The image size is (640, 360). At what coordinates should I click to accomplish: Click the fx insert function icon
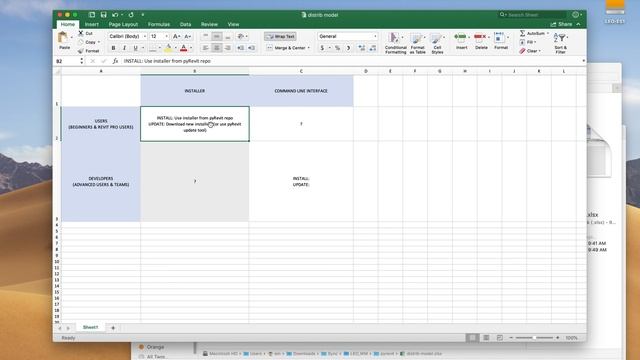point(115,61)
